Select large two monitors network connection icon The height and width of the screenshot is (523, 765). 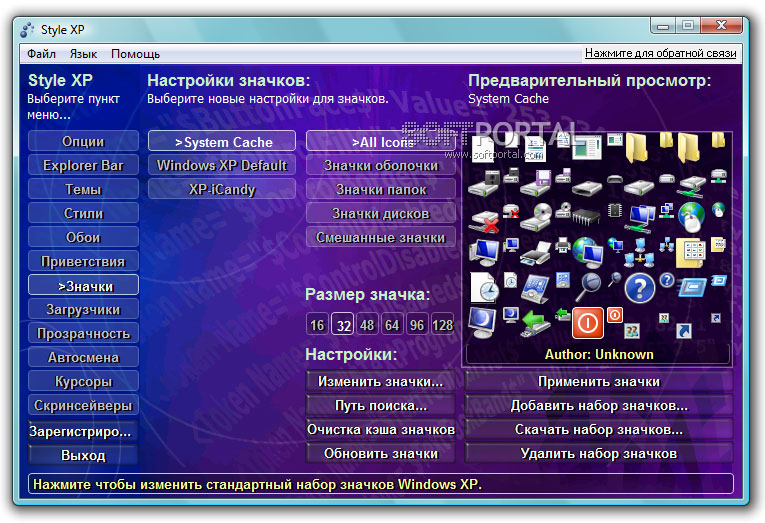click(x=641, y=218)
